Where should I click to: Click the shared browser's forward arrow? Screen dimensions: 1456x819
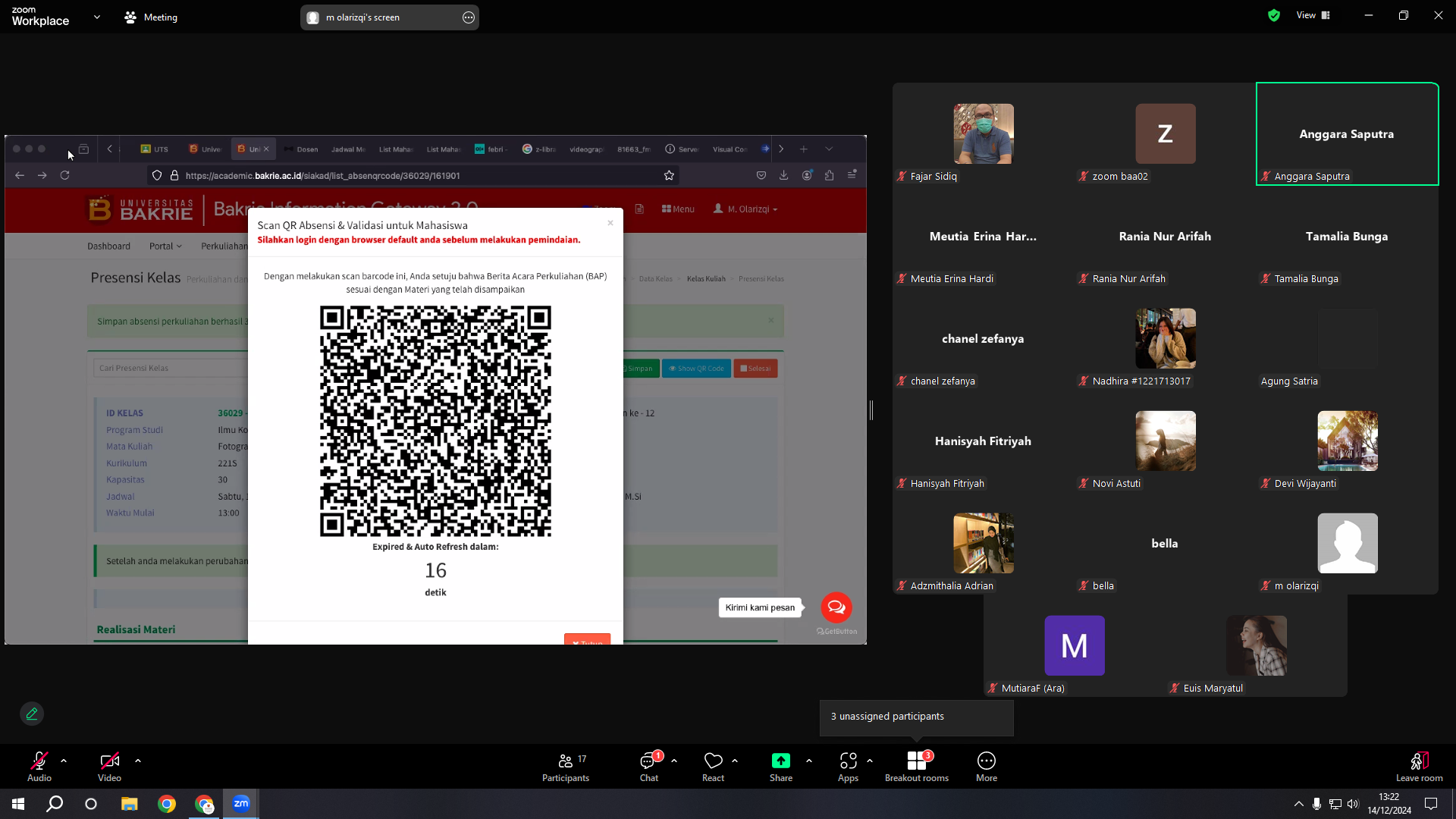click(42, 175)
